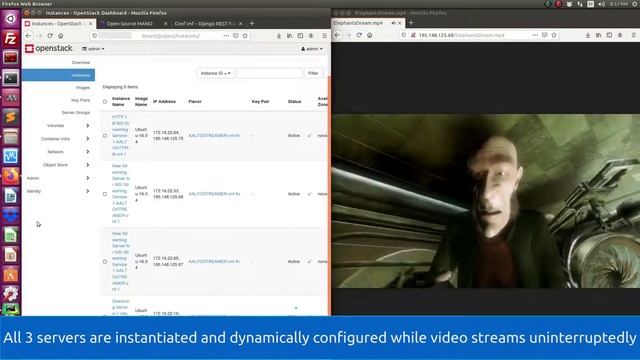Open page actions menu in OpenStack address bar
The width and height of the screenshot is (640, 360).
coord(226,36)
